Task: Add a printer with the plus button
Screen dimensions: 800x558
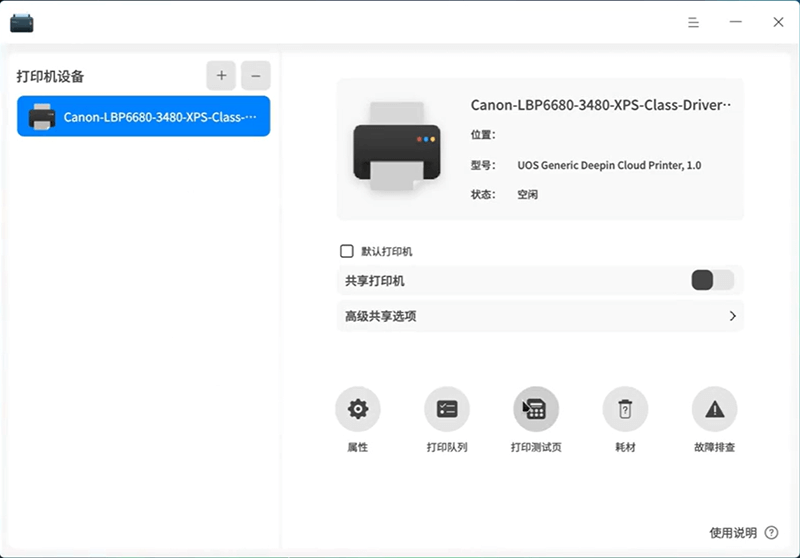Action: pos(221,75)
